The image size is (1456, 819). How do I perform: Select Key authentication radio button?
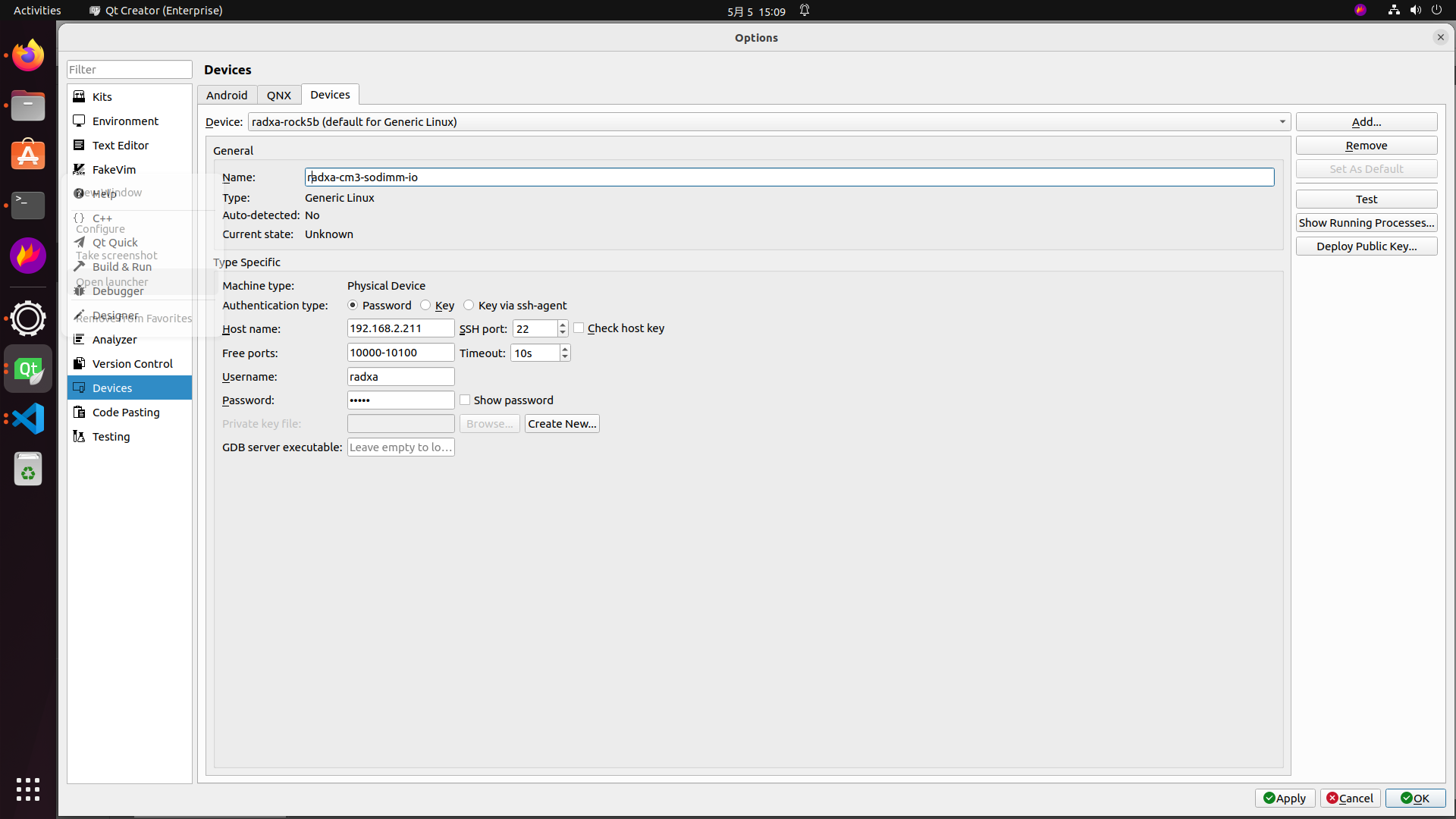click(x=425, y=305)
